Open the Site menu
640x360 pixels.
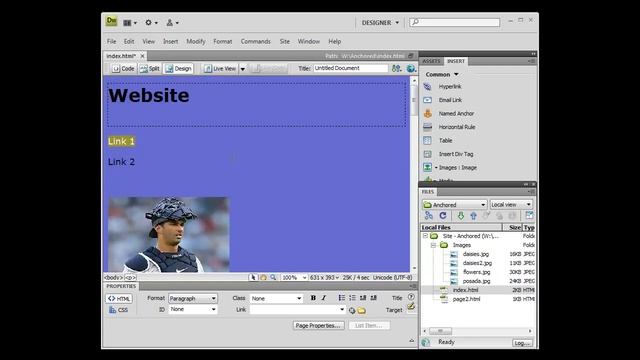pos(284,41)
